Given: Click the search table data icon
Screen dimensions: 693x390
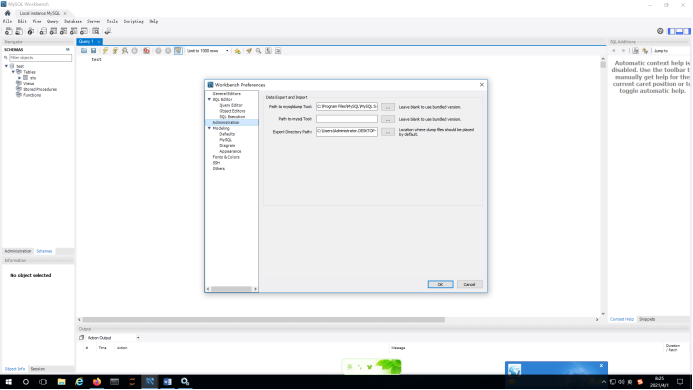Looking at the screenshot, I should (95, 31).
